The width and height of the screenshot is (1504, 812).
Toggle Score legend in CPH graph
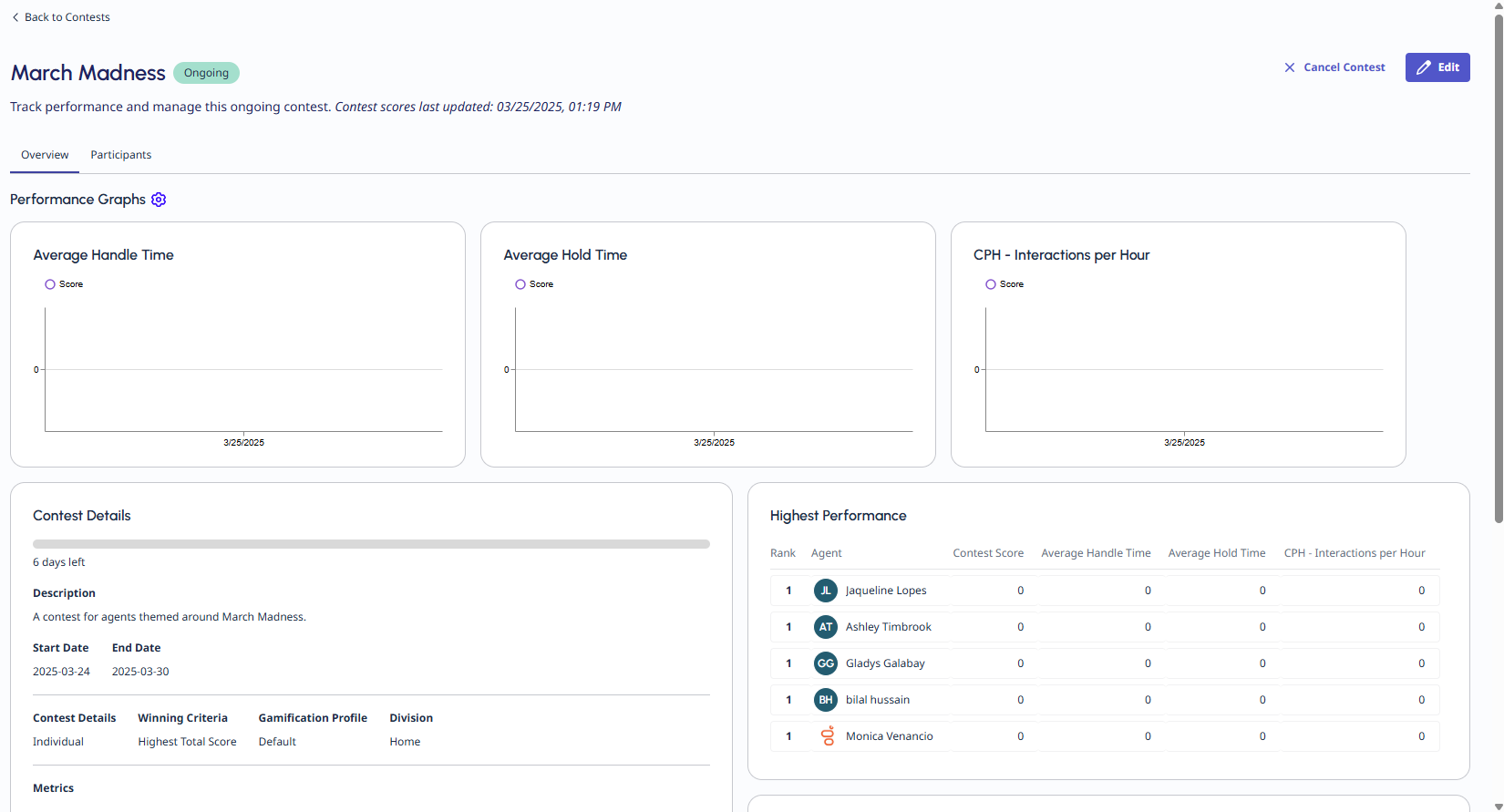tap(1004, 284)
